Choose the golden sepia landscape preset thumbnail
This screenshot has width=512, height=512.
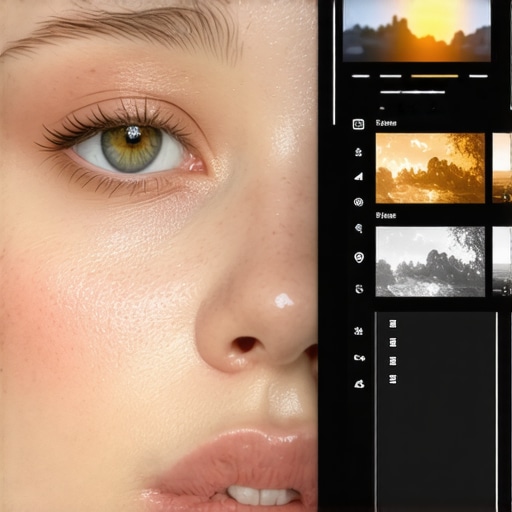pyautogui.click(x=430, y=168)
